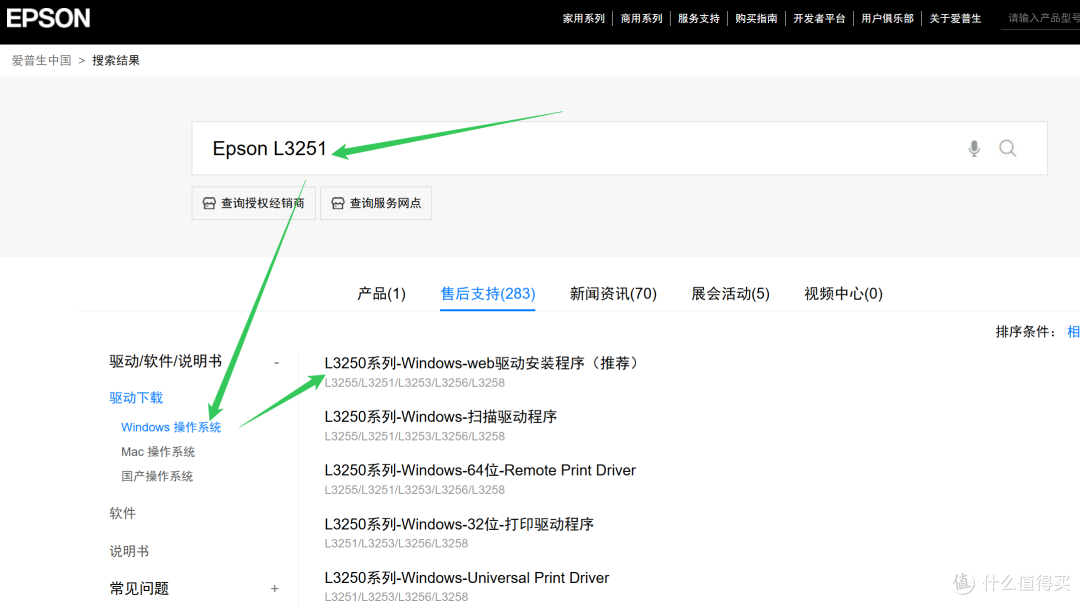Open the 用户俱乐部 menu
Viewport: 1080px width, 605px height.
point(887,19)
